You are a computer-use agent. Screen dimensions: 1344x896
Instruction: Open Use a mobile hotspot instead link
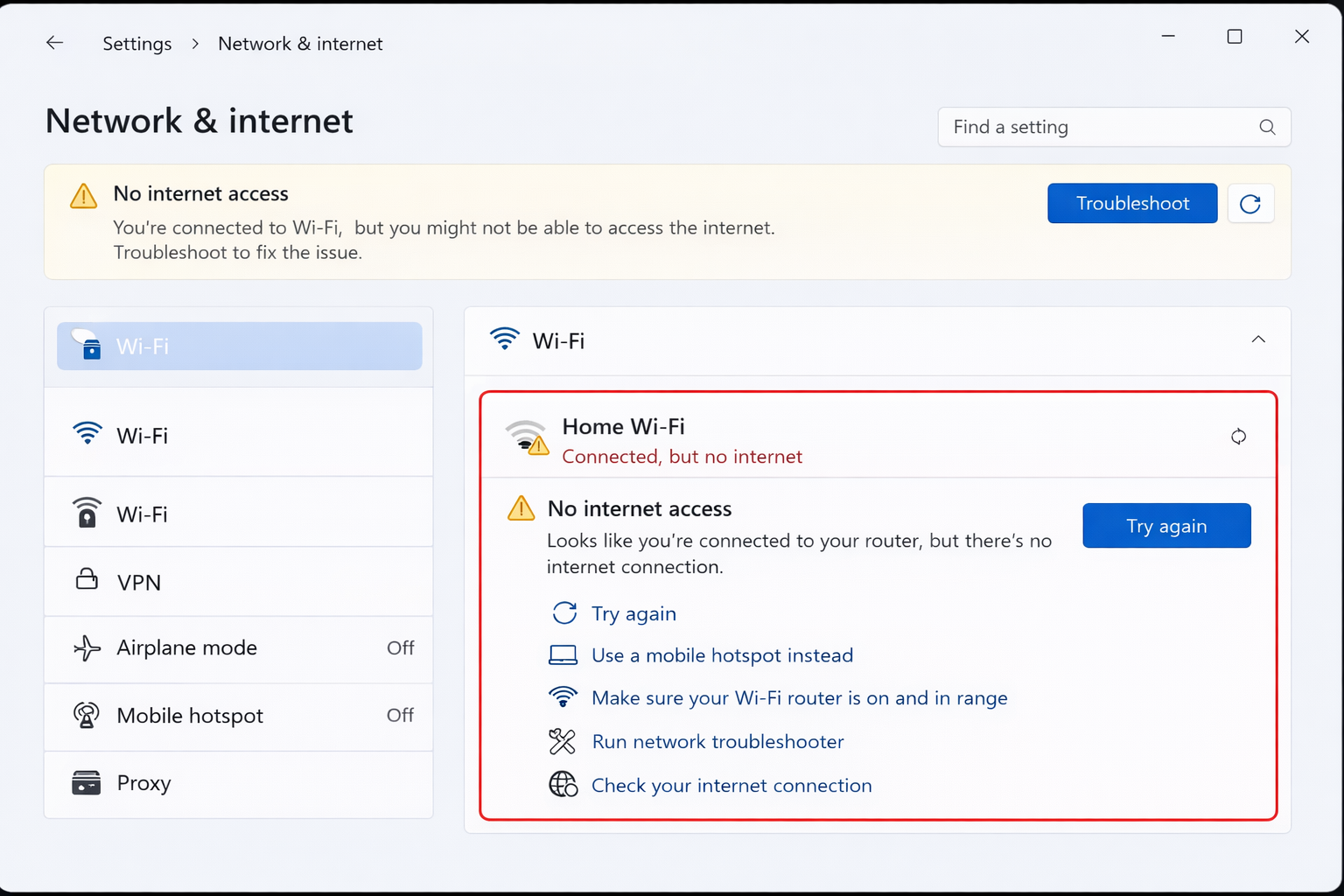pyautogui.click(x=722, y=654)
